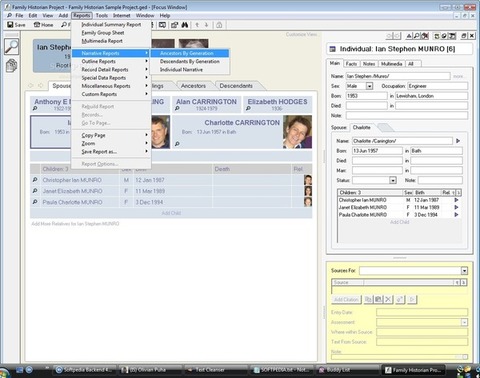Click the delete citation X icon

pyautogui.click(x=388, y=299)
